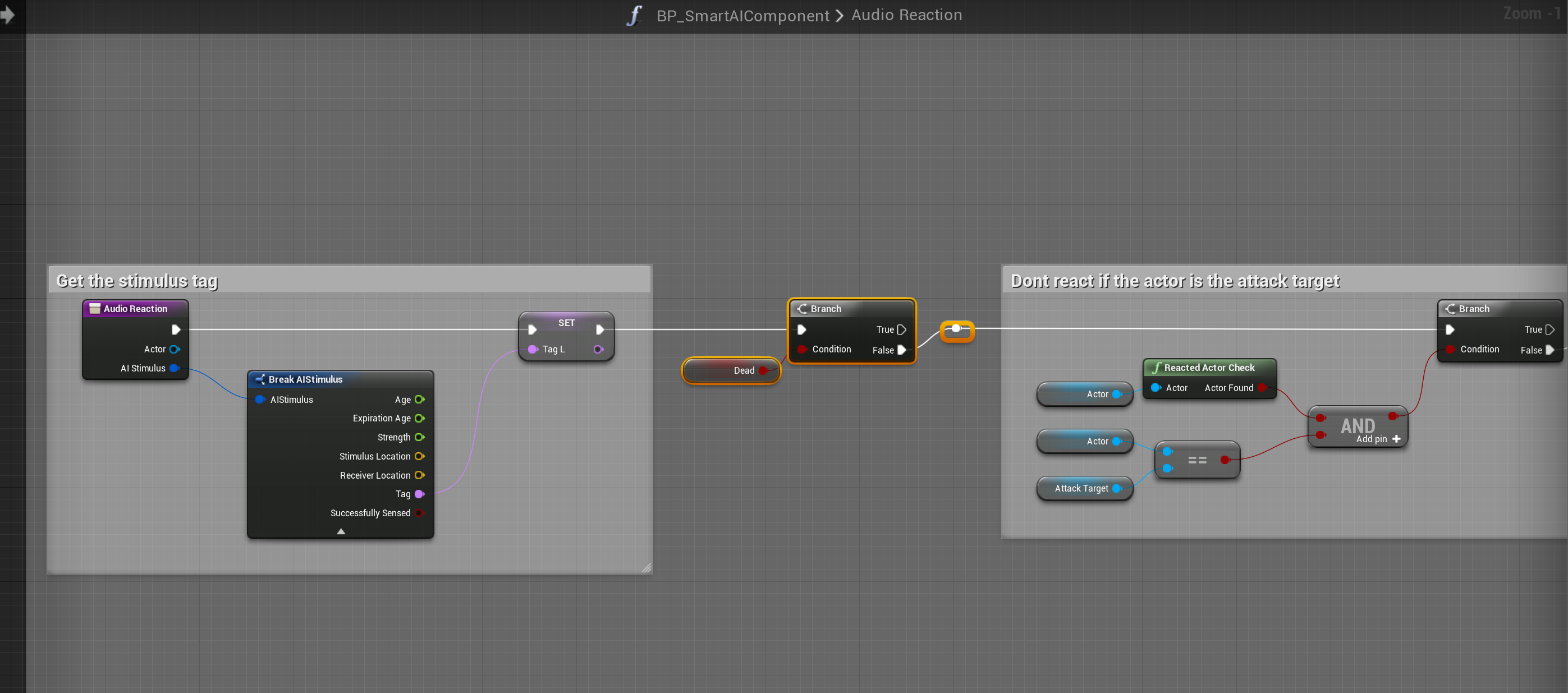Select the Audio Reaction breadcrumb item

[906, 15]
